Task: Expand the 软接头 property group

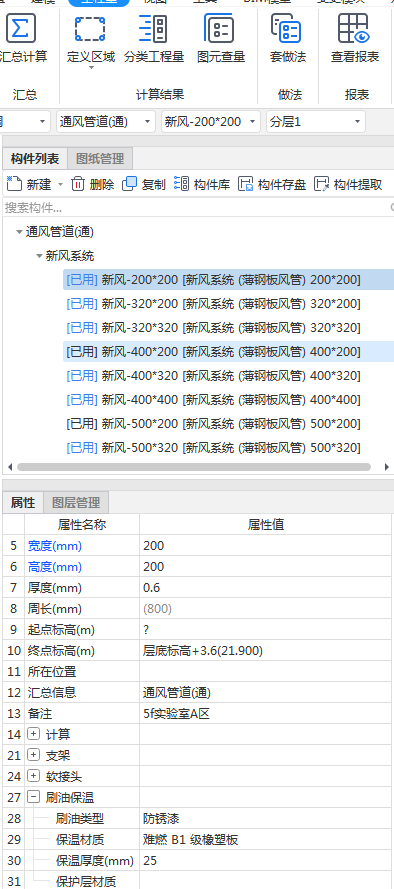Action: pos(34,777)
